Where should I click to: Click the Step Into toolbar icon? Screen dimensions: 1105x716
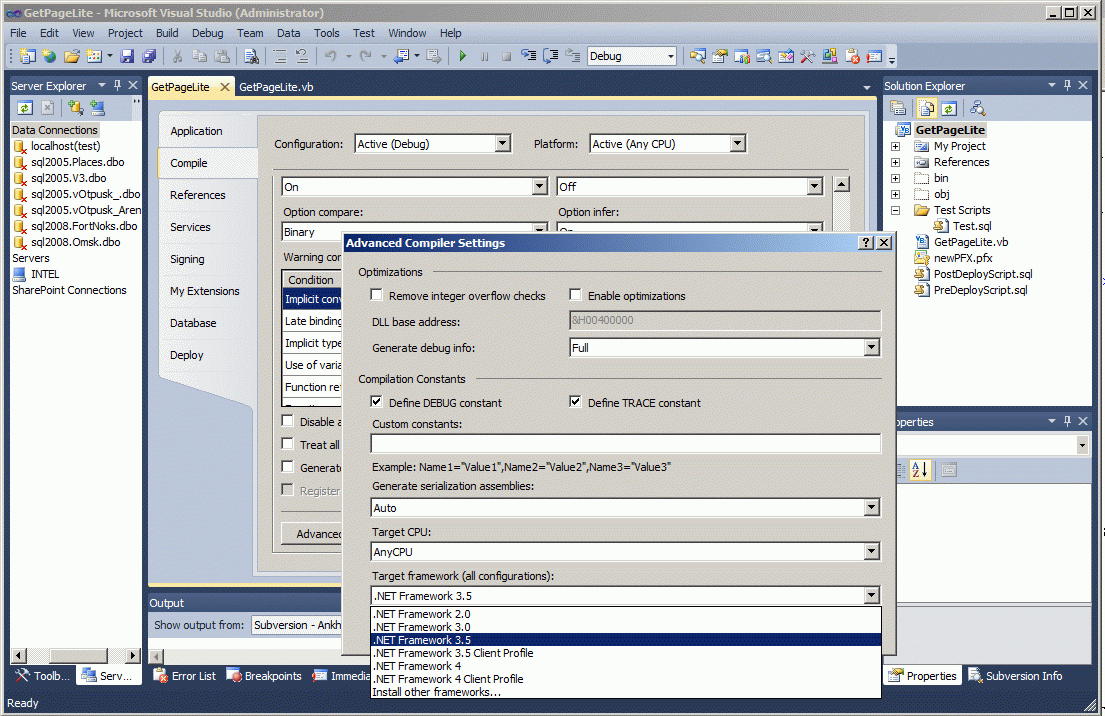(x=528, y=56)
